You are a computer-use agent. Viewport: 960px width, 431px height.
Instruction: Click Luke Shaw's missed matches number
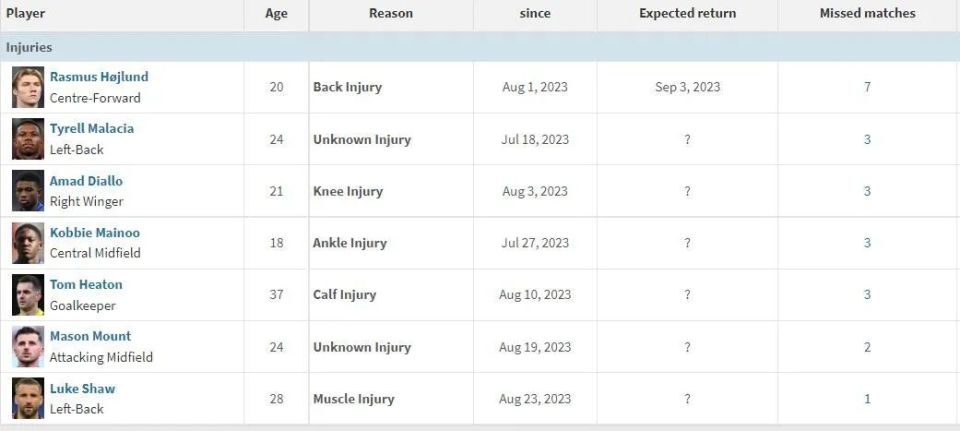[867, 399]
